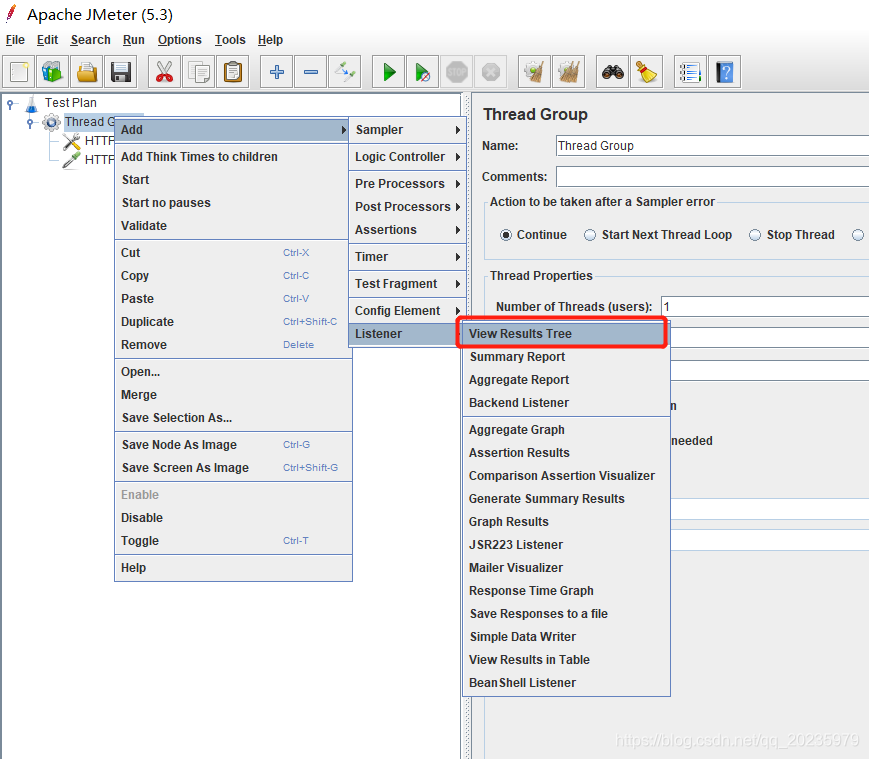The image size is (869, 759).
Task: Click the Copy toolbar icon
Action: pyautogui.click(x=199, y=72)
